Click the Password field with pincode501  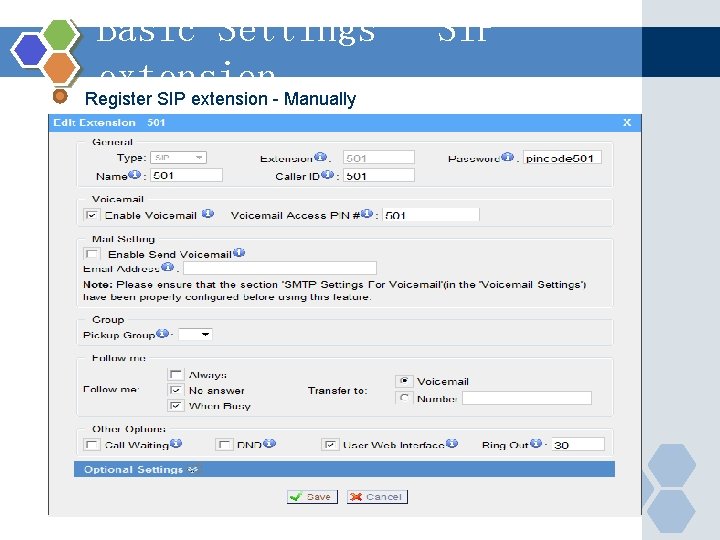(562, 158)
